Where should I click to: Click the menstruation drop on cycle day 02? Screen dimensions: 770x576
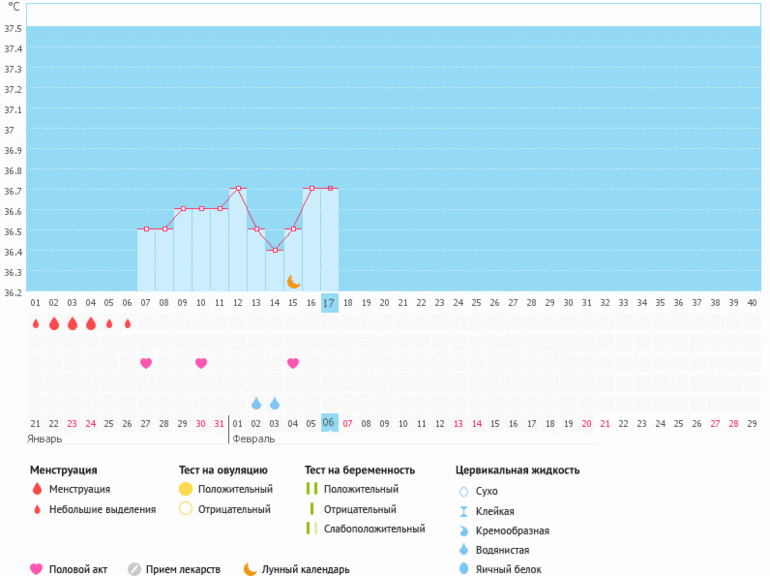[x=54, y=324]
